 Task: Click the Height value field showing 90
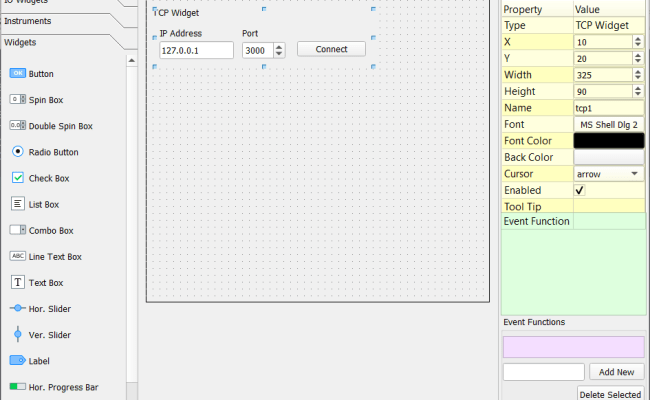[x=604, y=92]
